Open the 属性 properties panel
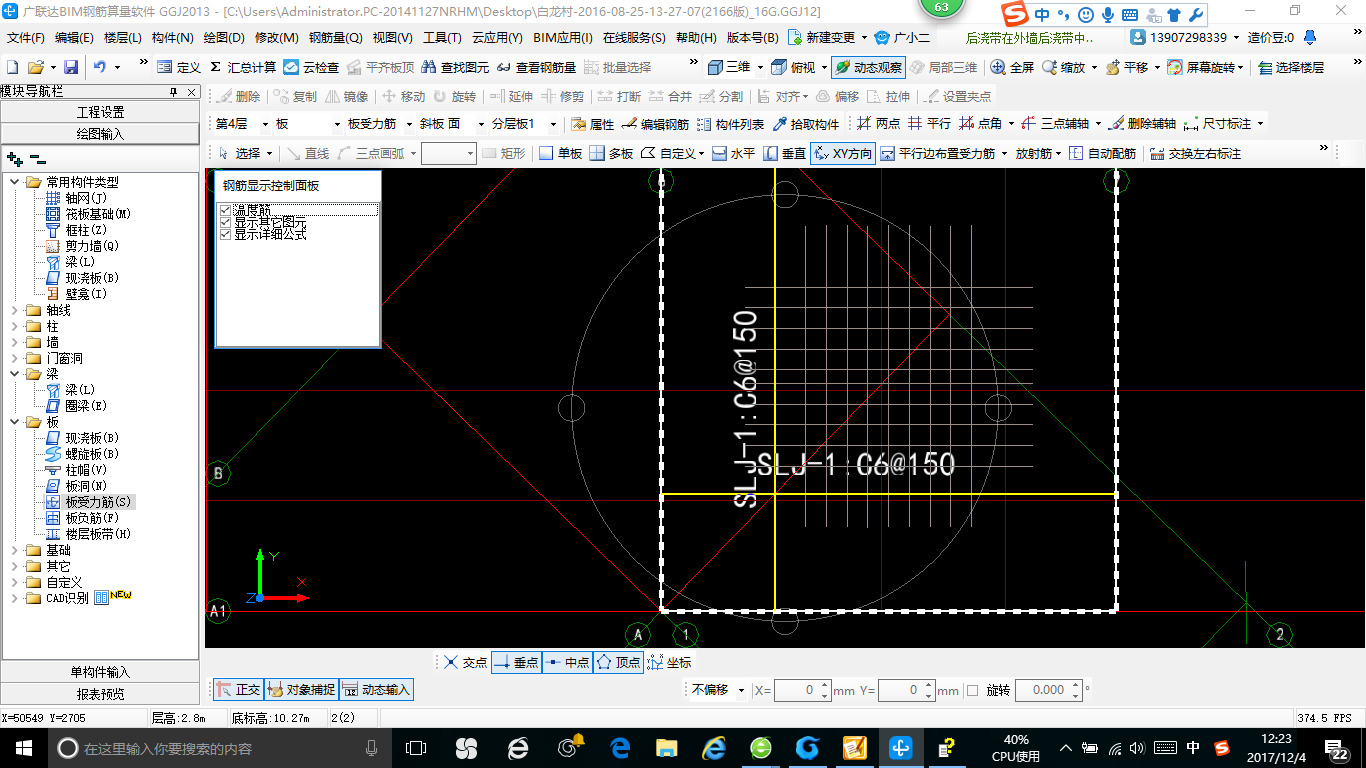1366x768 pixels. pyautogui.click(x=592, y=124)
